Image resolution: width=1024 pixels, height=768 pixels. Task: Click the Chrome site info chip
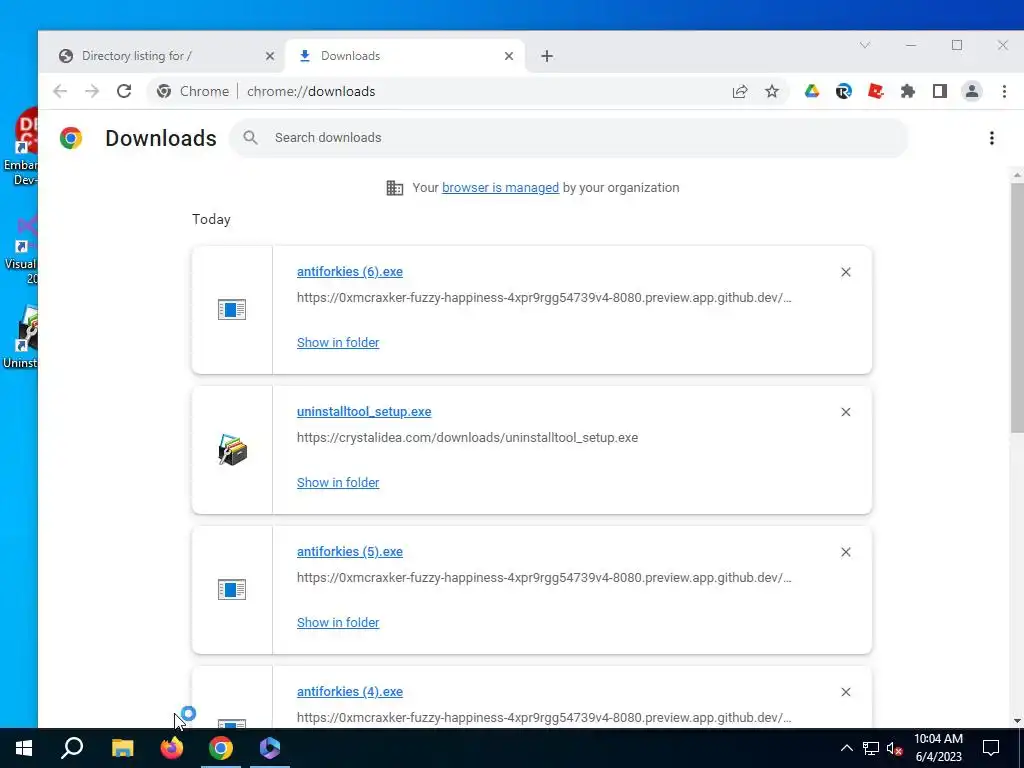tap(193, 91)
